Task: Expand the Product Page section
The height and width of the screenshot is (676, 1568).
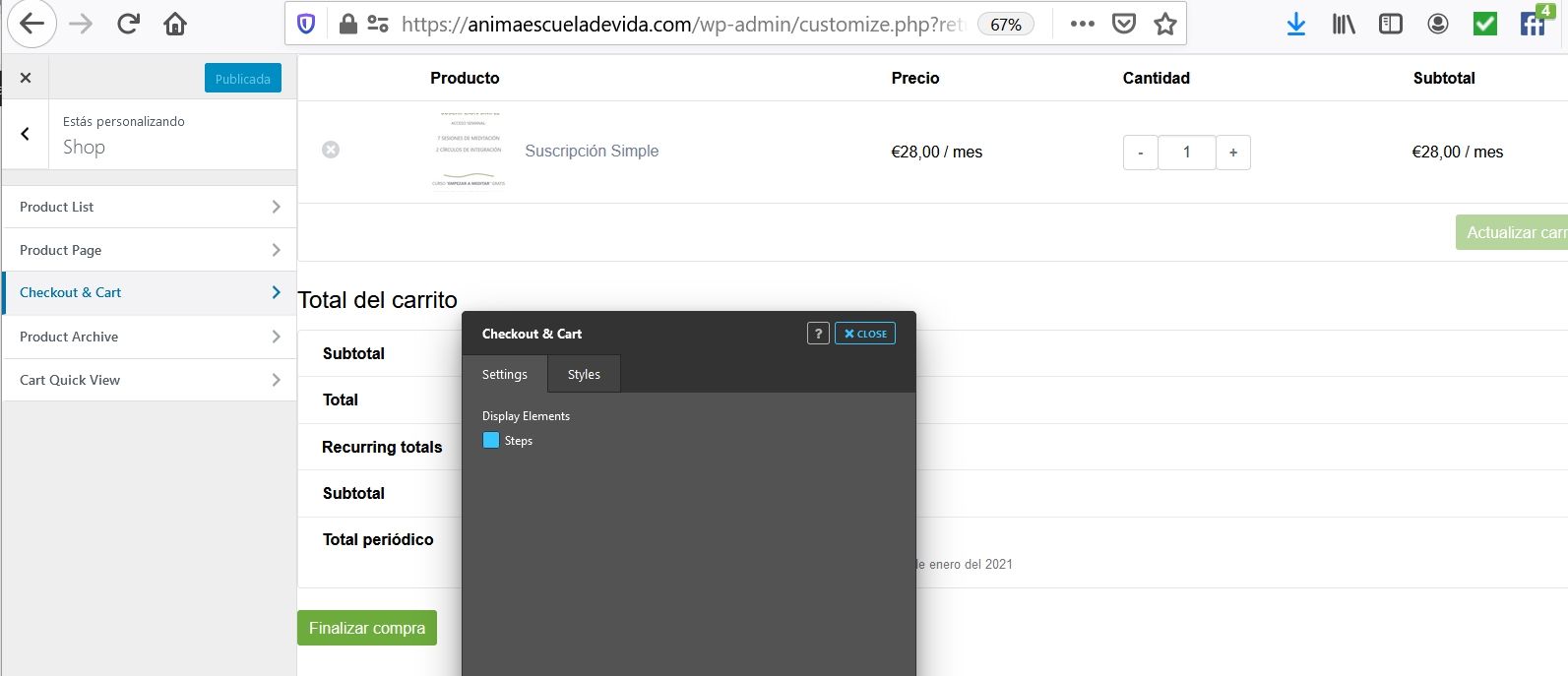Action: click(150, 250)
